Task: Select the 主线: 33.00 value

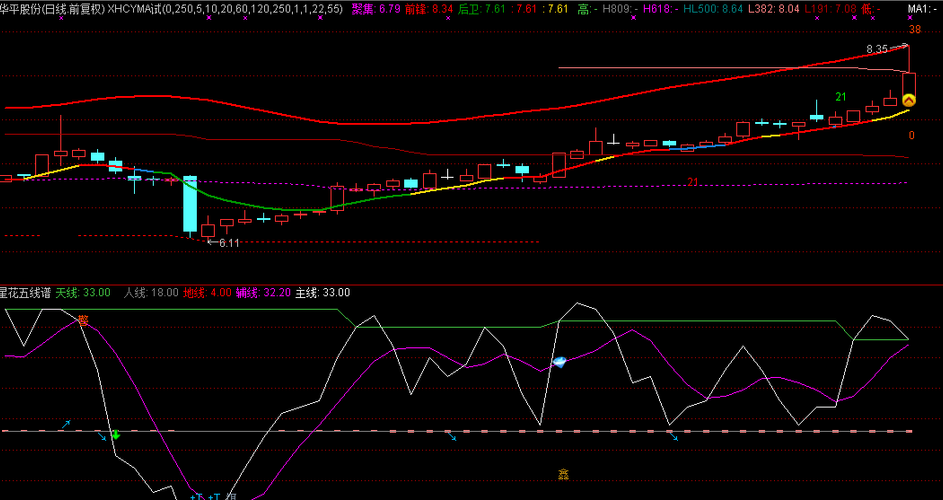Action: click(x=323, y=293)
